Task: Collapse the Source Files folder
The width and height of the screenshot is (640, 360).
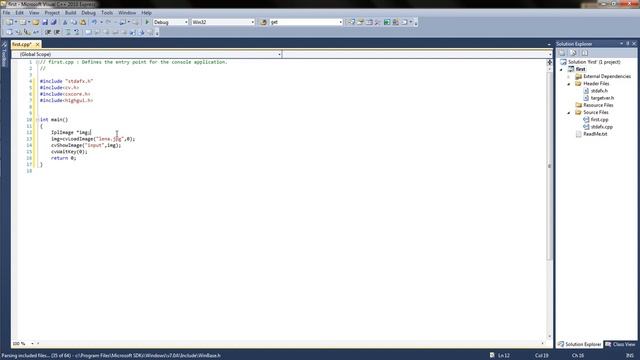Action: click(569, 113)
